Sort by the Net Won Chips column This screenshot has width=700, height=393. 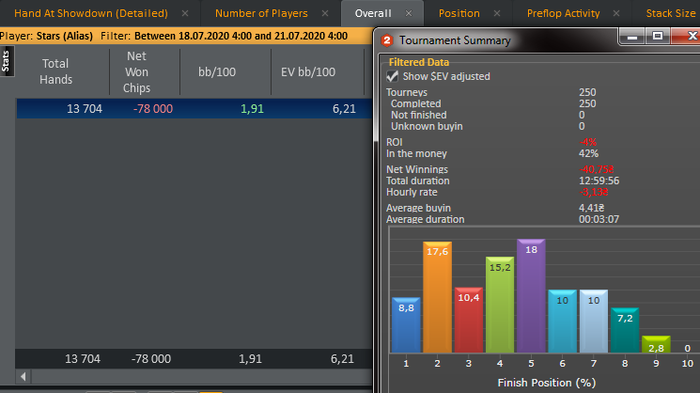137,71
